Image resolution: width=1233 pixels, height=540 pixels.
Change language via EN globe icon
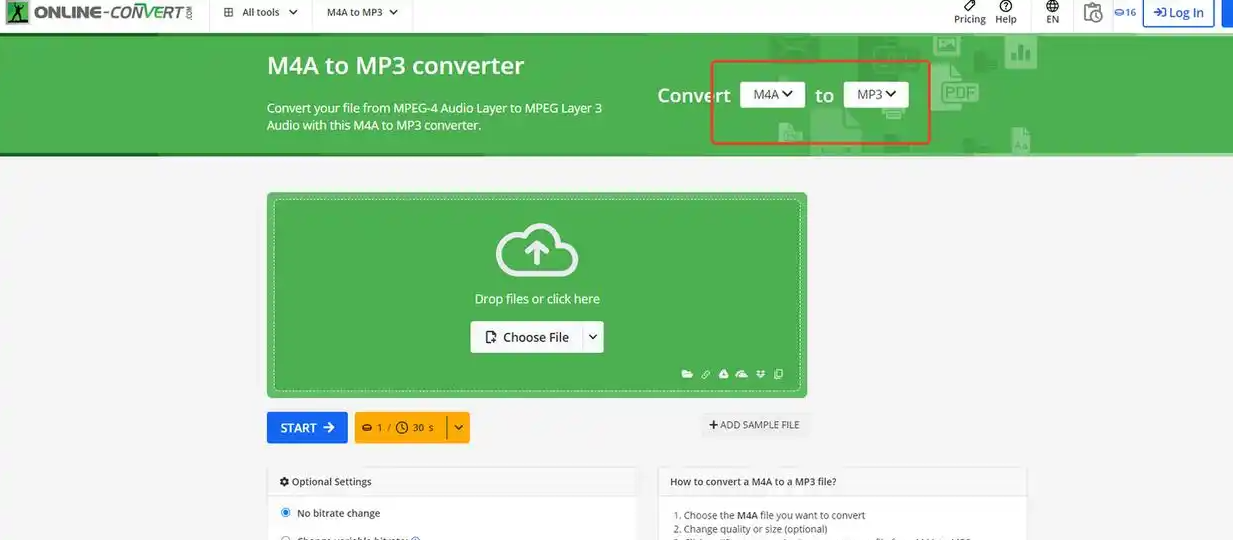pos(1052,12)
